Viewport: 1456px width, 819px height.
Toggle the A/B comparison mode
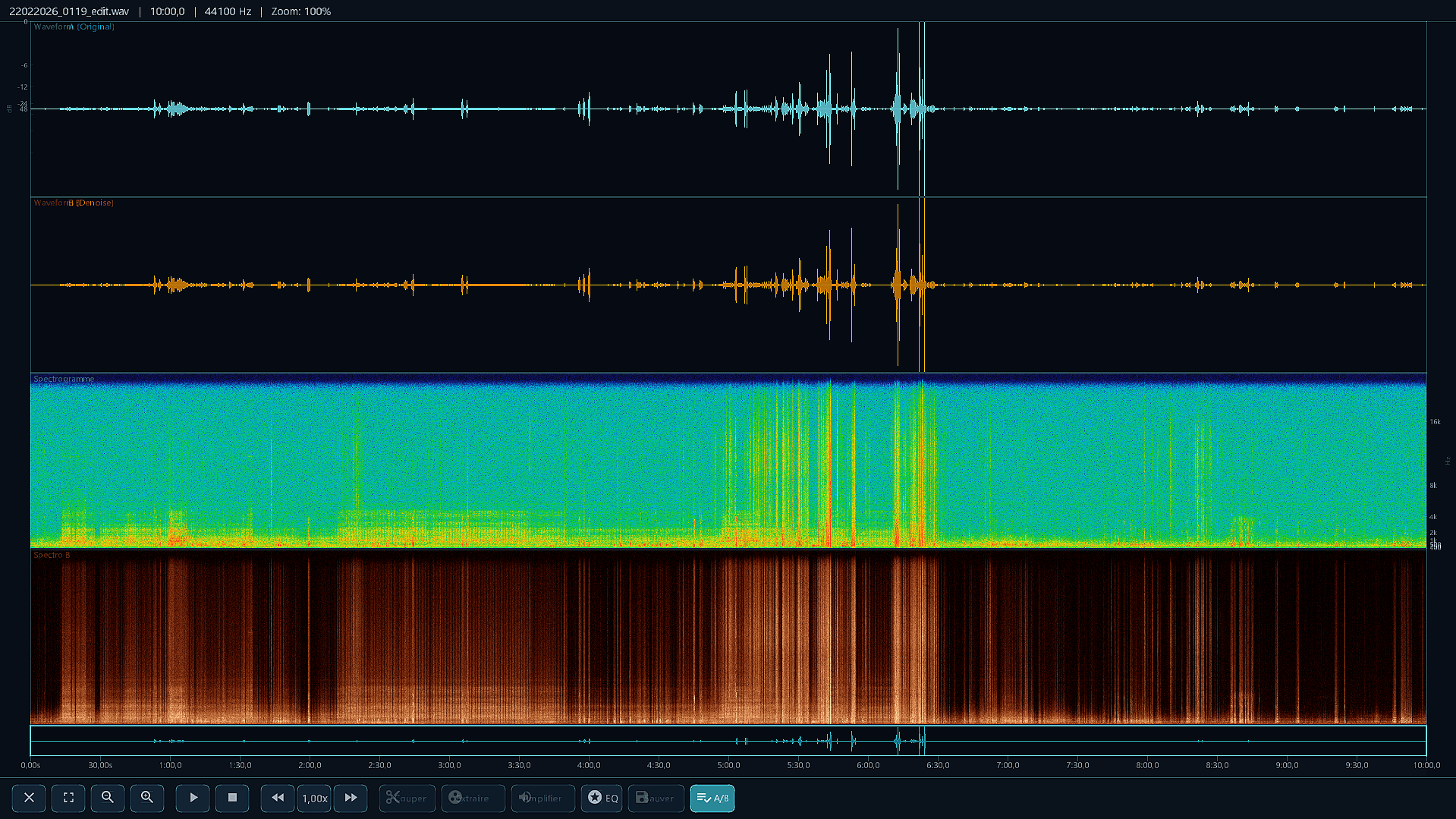(x=712, y=798)
